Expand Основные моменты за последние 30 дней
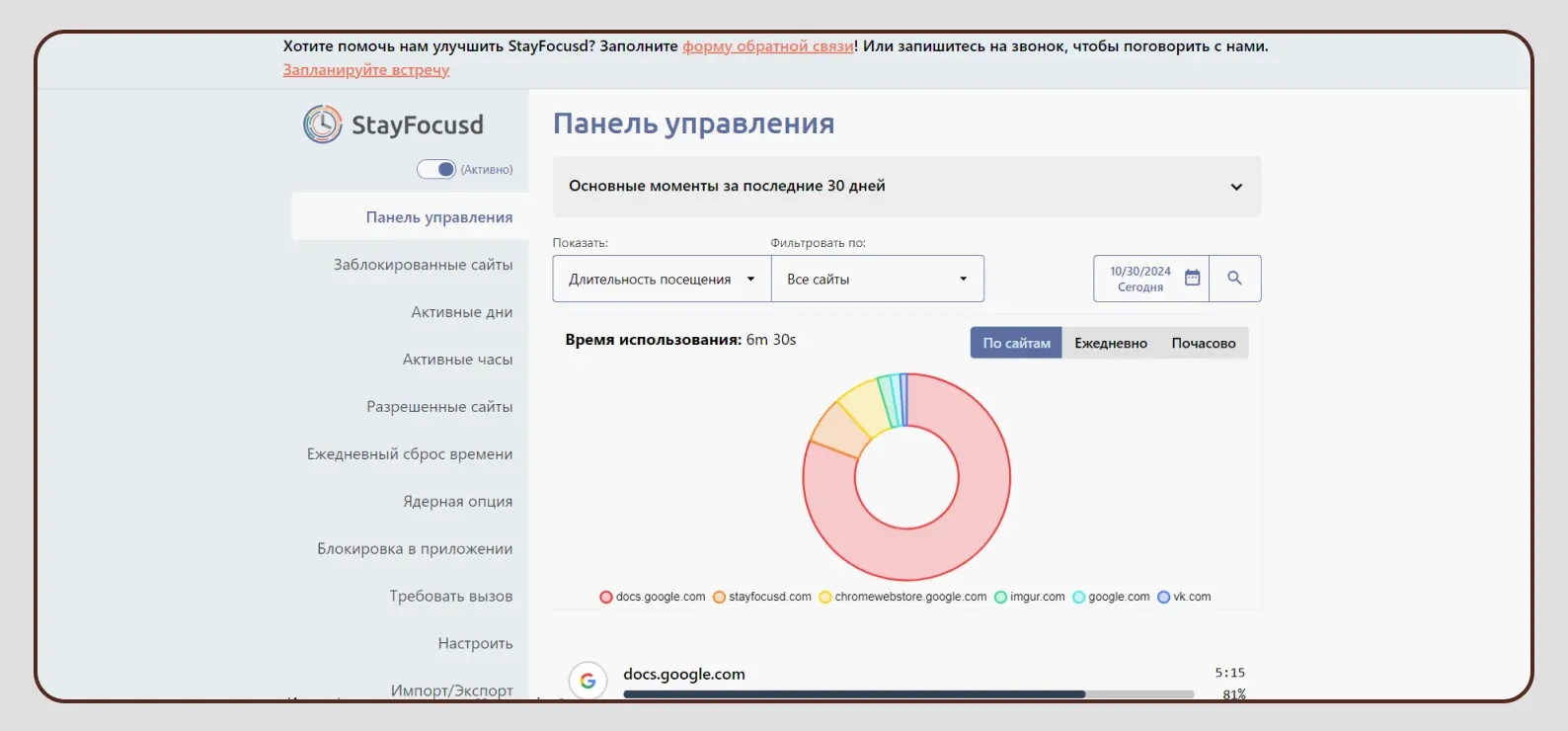Image resolution: width=1568 pixels, height=731 pixels. pyautogui.click(x=906, y=186)
